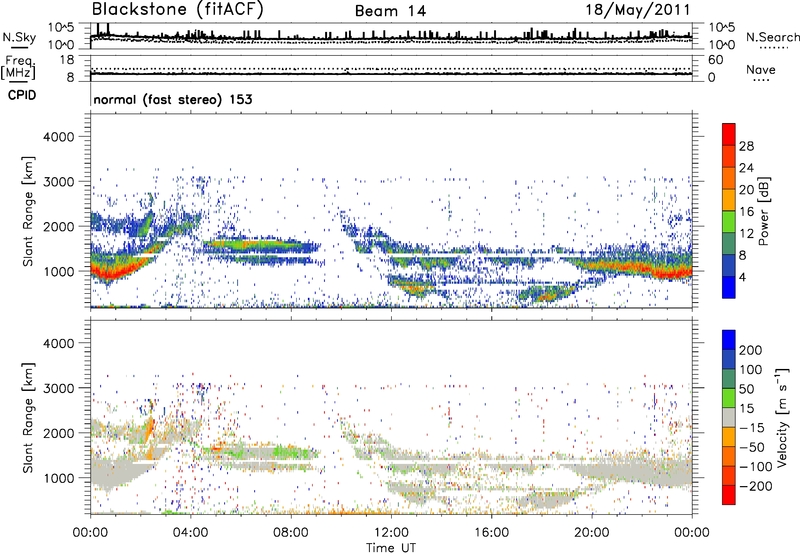Select the "−100" Velocity colorbar tick
This screenshot has width=800, height=554.
point(755,467)
